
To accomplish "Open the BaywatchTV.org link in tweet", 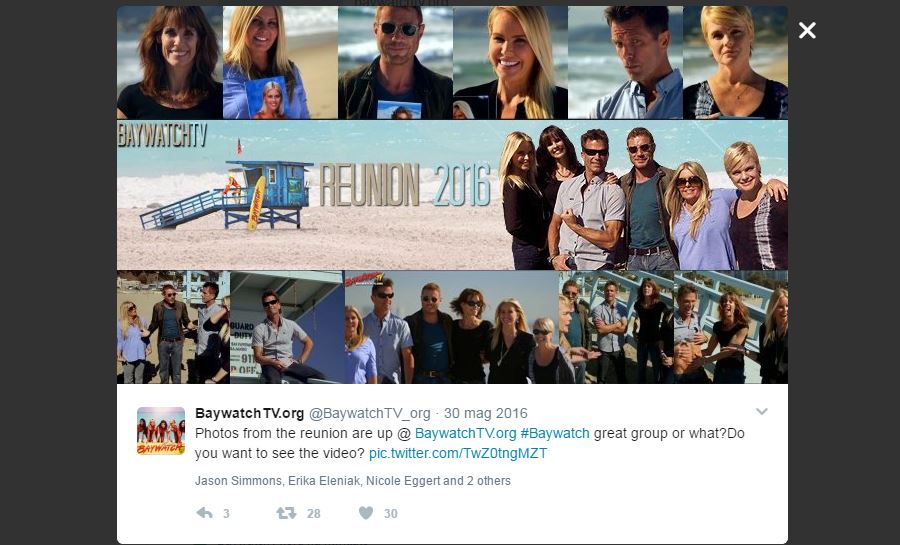I will pyautogui.click(x=465, y=433).
